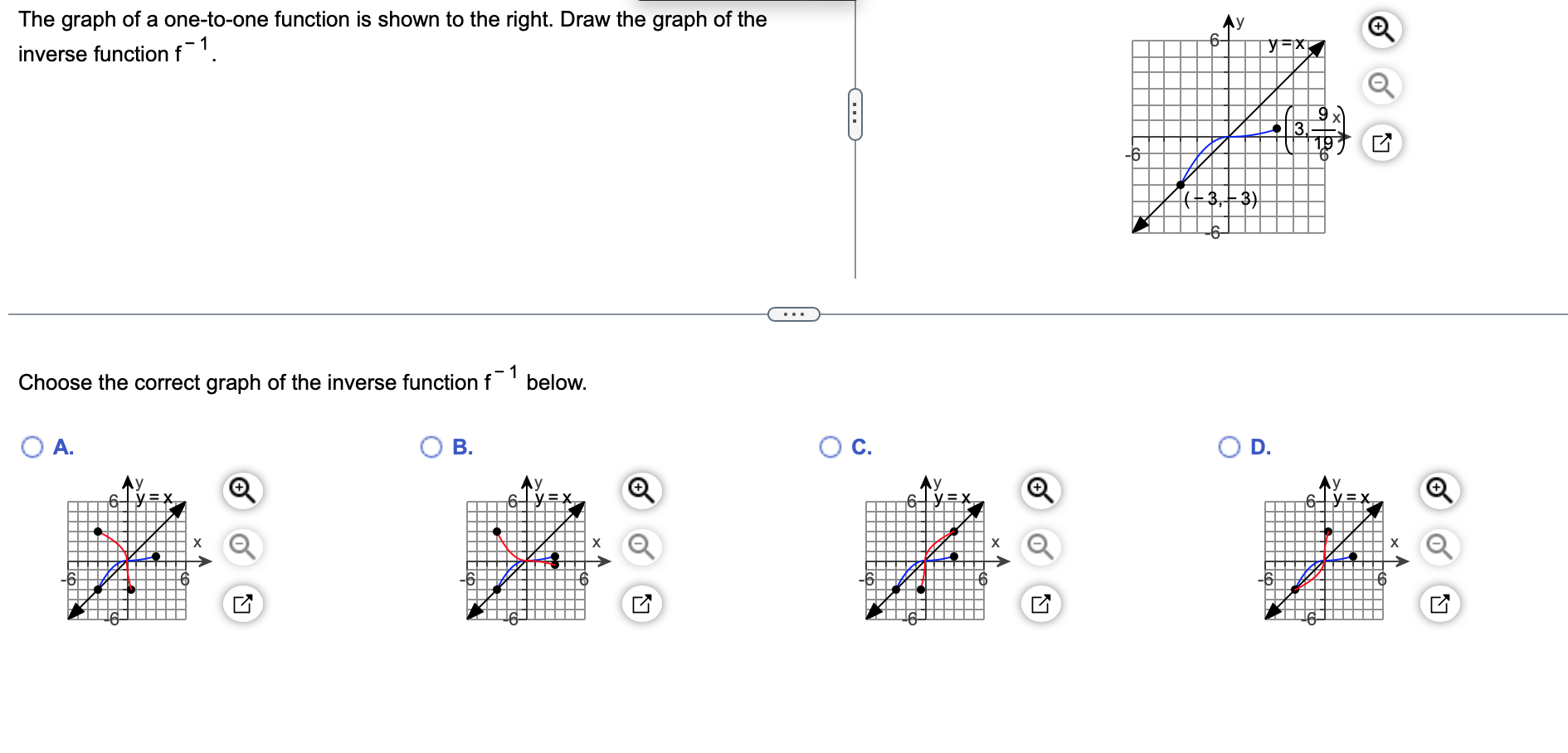Launch answer choice C's enlarged graph view
The width and height of the screenshot is (1568, 753).
(1043, 604)
